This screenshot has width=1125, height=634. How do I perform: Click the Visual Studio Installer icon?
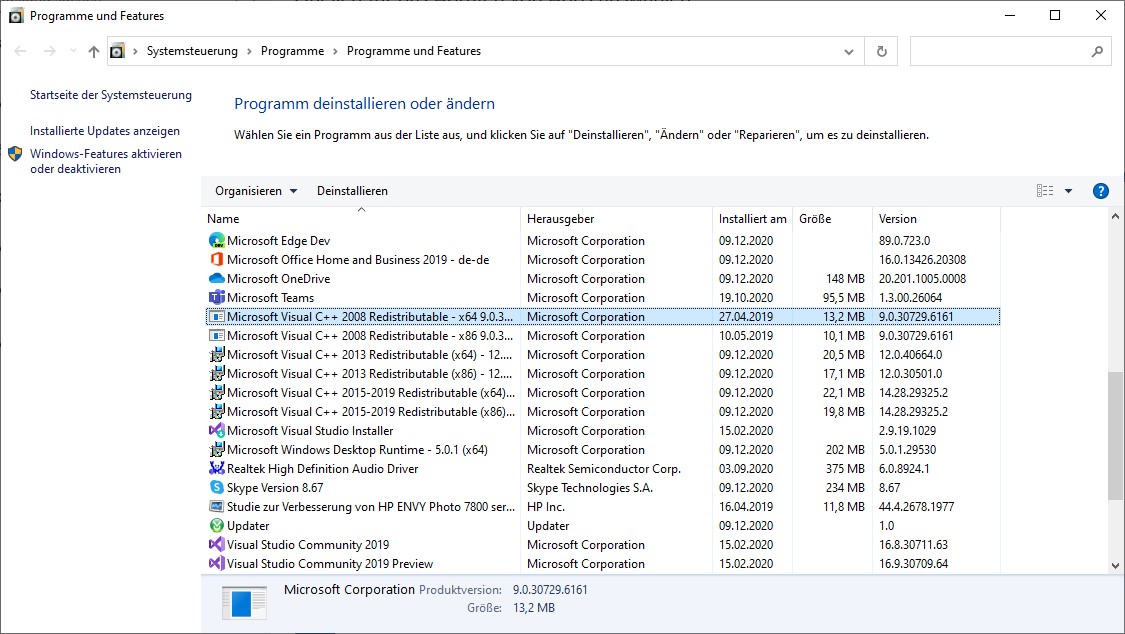click(x=216, y=430)
